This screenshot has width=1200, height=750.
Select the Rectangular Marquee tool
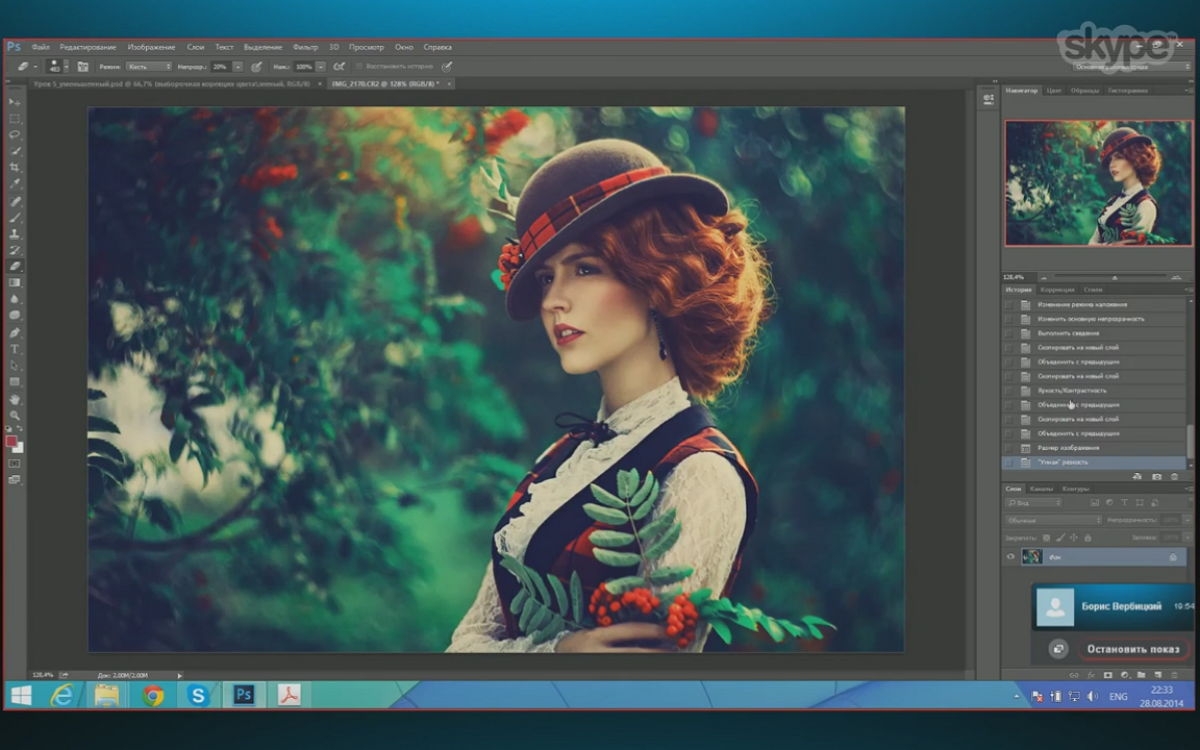tap(15, 118)
